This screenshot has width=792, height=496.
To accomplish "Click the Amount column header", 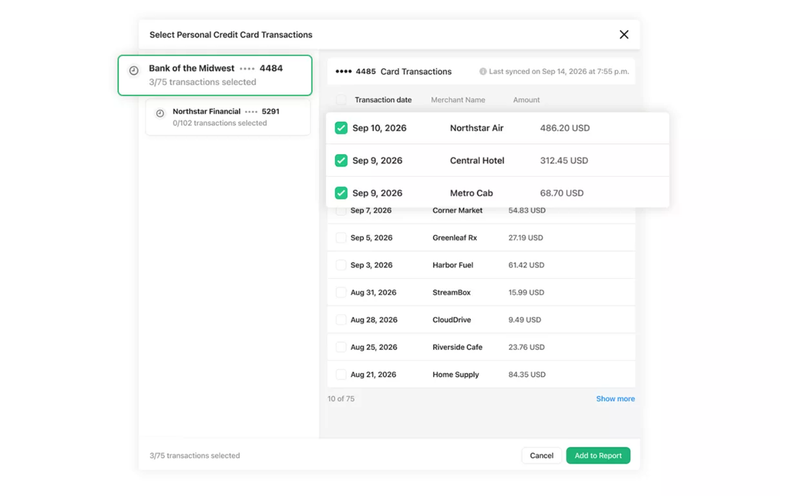I will [526, 100].
